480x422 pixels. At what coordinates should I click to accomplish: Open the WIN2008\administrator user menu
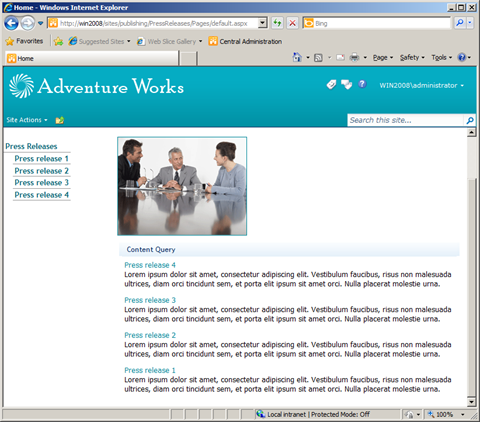[421, 85]
